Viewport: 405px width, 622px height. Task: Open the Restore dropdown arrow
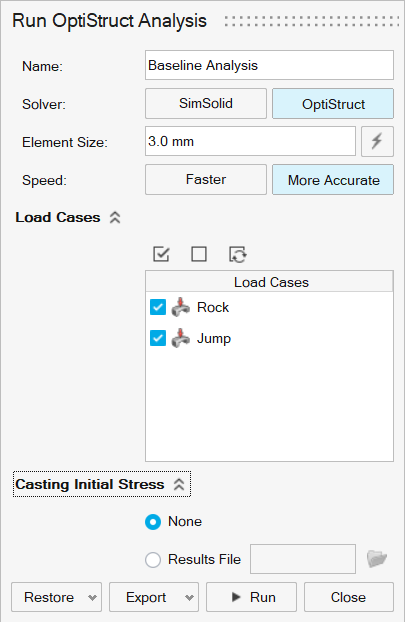click(x=92, y=597)
